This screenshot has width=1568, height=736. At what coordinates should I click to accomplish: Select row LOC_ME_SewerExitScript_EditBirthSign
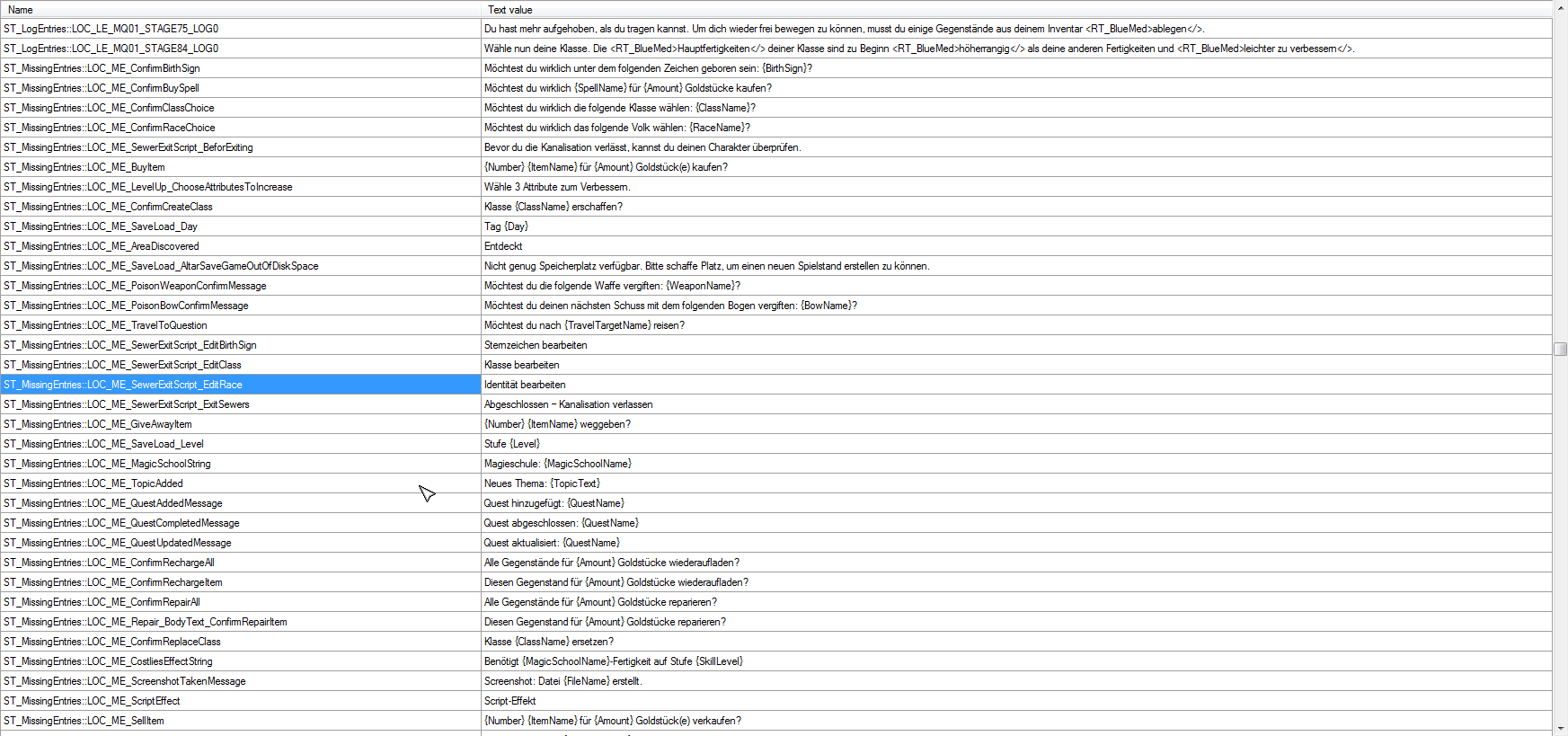point(776,345)
